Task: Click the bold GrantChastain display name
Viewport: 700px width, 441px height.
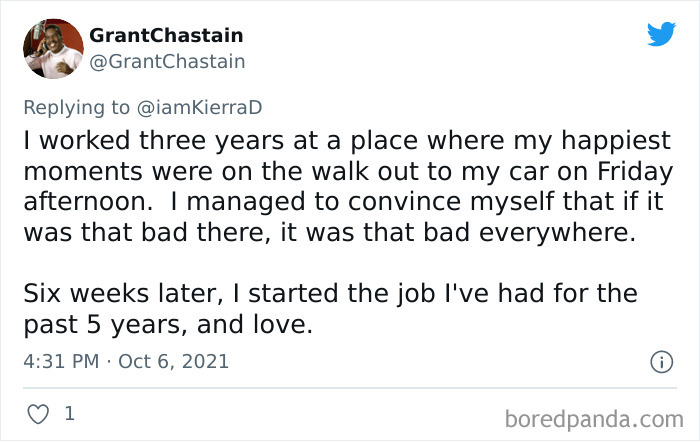Action: point(166,36)
